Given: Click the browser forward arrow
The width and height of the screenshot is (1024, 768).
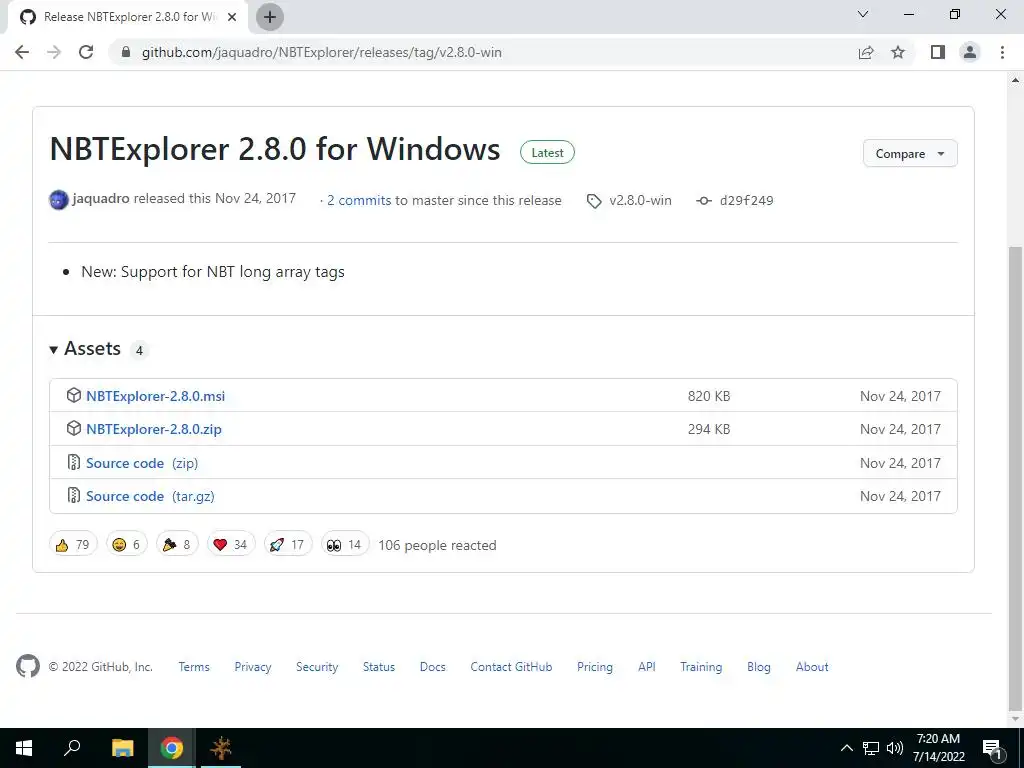Looking at the screenshot, I should 54,52.
